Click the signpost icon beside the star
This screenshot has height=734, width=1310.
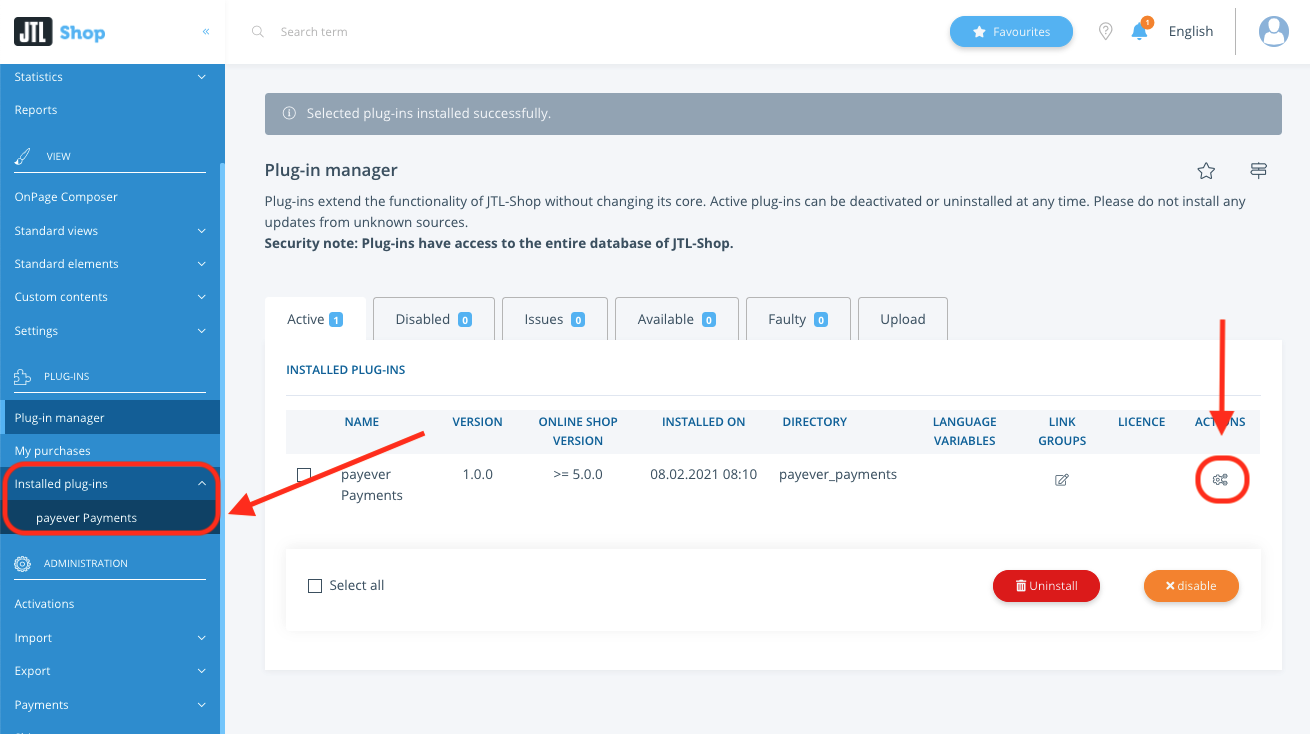[1259, 170]
